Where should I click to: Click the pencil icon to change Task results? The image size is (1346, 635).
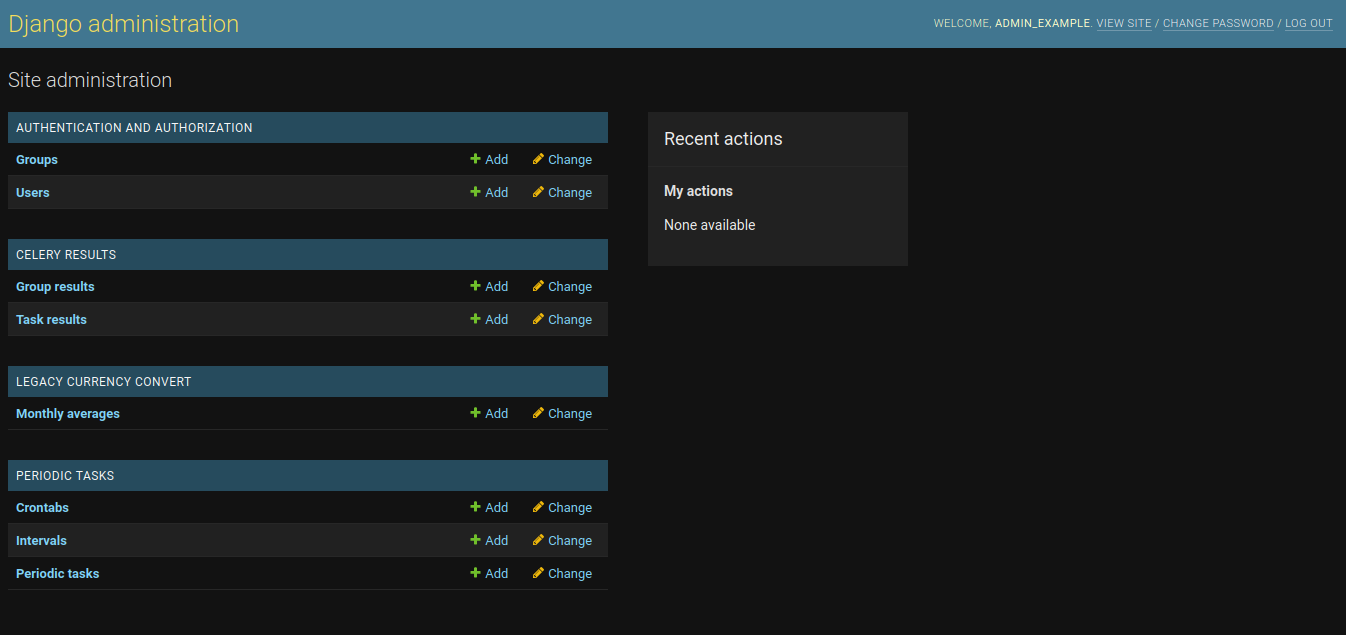pos(537,319)
